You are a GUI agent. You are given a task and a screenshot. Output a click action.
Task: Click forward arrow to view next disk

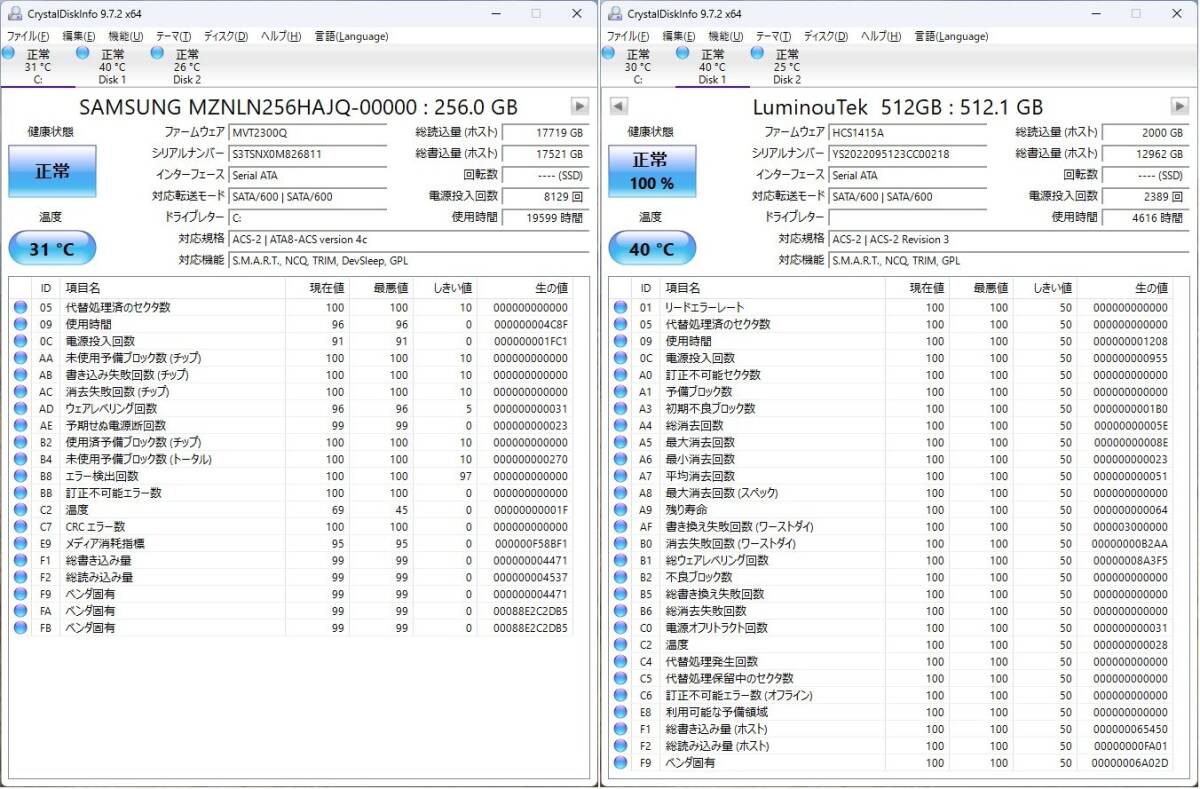[x=580, y=107]
